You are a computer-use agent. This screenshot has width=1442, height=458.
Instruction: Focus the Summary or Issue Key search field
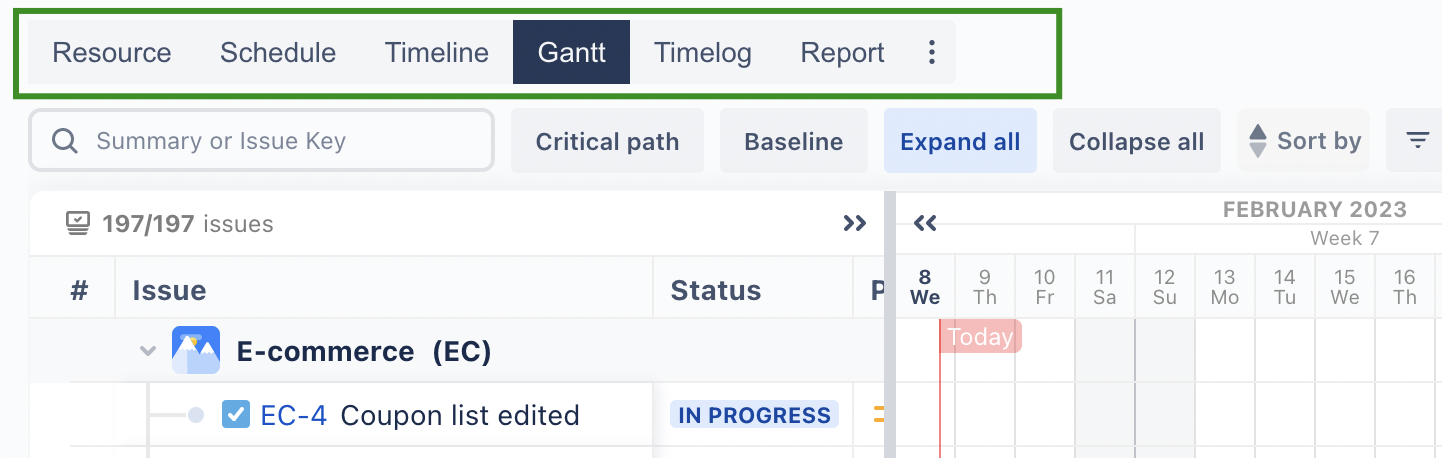pyautogui.click(x=280, y=141)
